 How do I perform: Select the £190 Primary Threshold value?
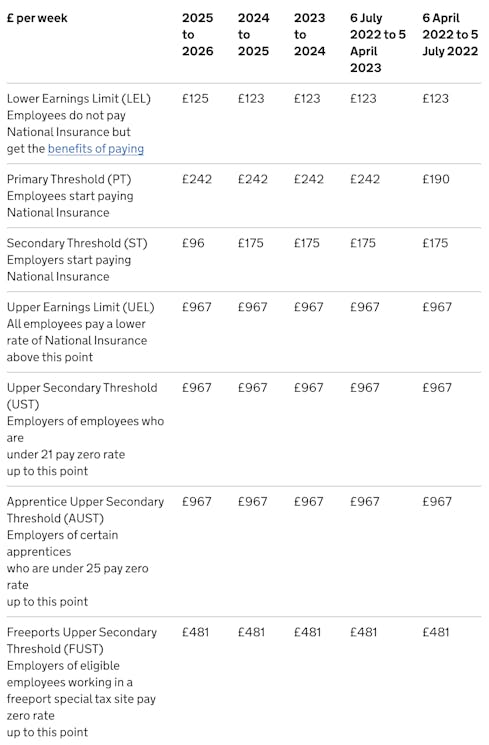[436, 180]
